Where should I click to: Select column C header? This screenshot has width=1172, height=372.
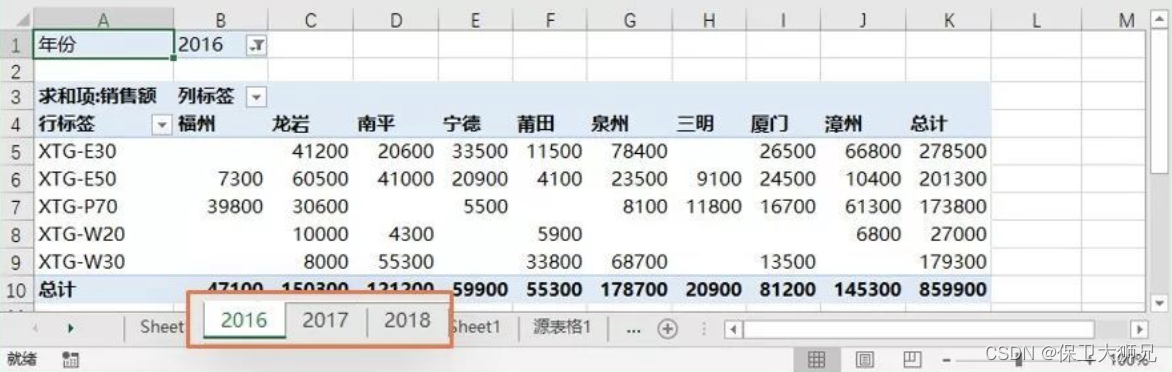[310, 20]
